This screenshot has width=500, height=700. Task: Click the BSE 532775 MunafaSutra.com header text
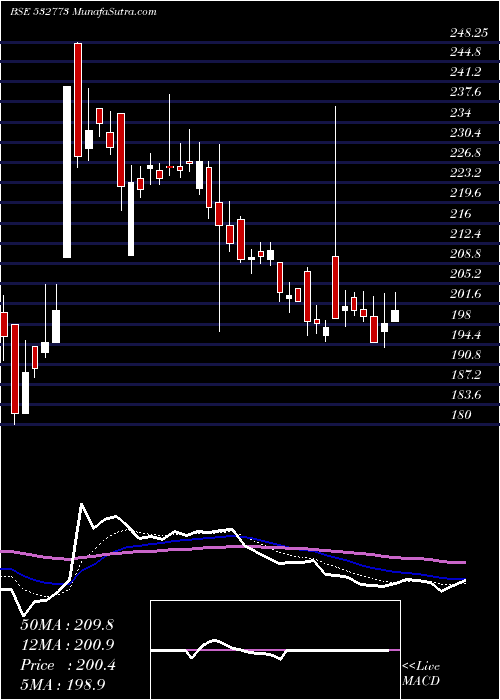pyautogui.click(x=83, y=12)
